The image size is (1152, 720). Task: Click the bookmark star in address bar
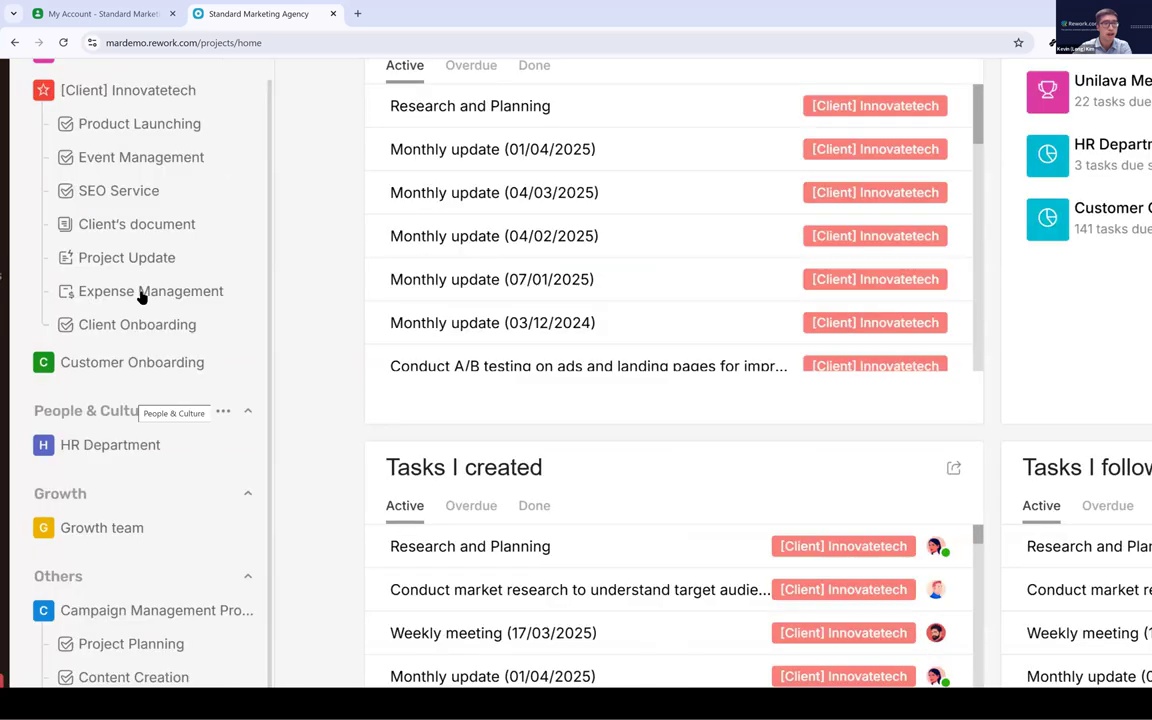[x=1018, y=43]
